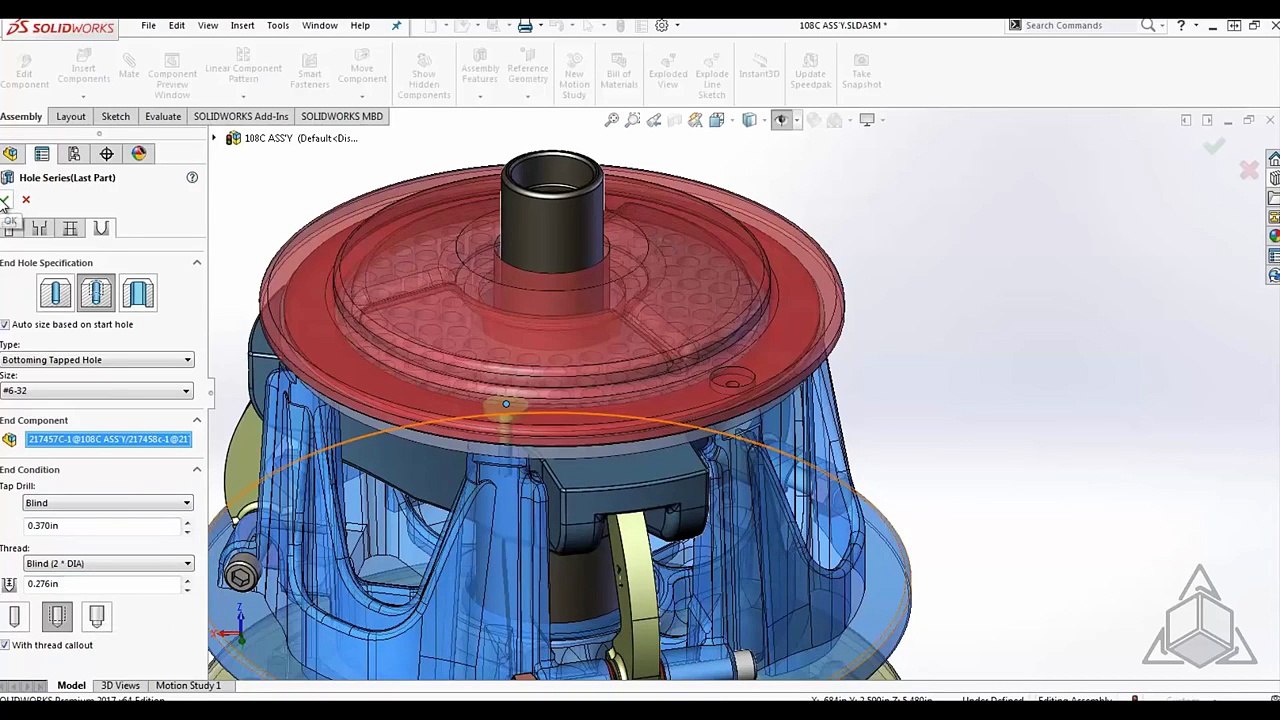Screen dimensions: 1280x720
Task: Open the Hide/Show Items icon
Action: [x=781, y=120]
